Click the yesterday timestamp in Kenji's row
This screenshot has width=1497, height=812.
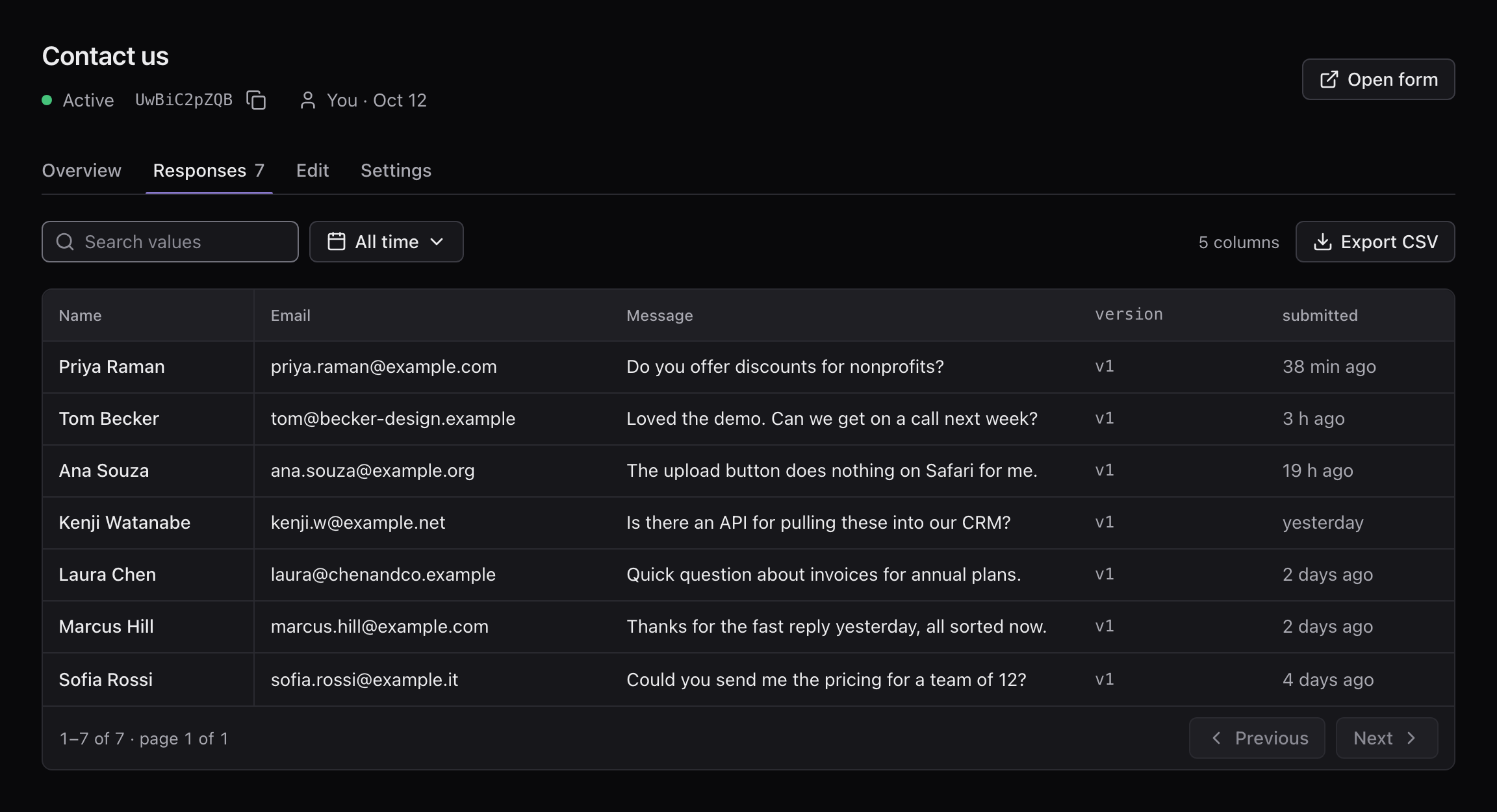click(x=1323, y=523)
